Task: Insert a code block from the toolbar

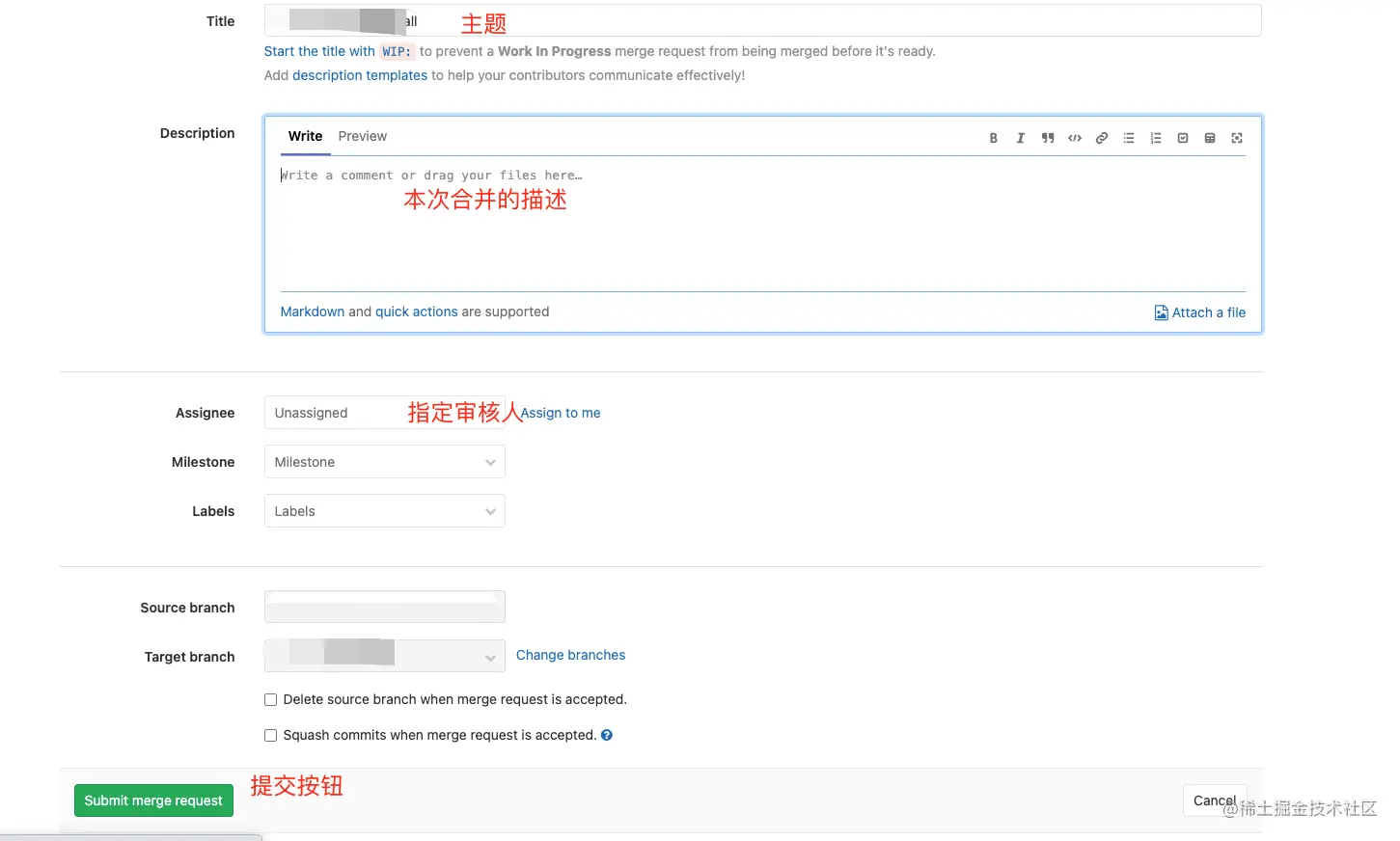Action: click(1075, 138)
